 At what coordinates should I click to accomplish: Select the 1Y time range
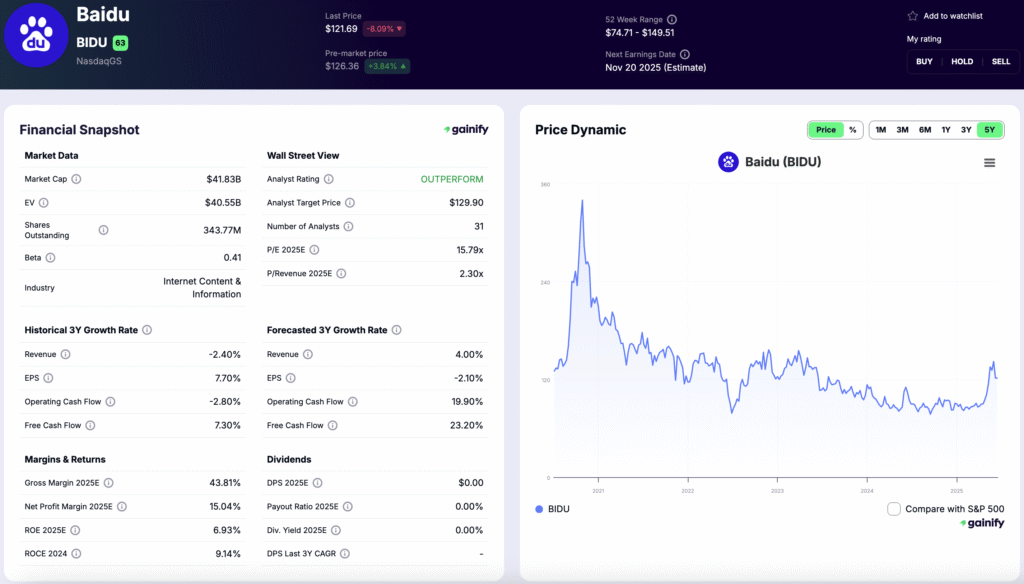945,130
